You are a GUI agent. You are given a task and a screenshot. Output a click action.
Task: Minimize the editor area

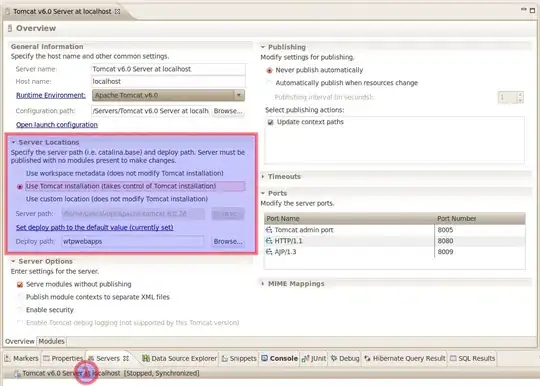523,10
